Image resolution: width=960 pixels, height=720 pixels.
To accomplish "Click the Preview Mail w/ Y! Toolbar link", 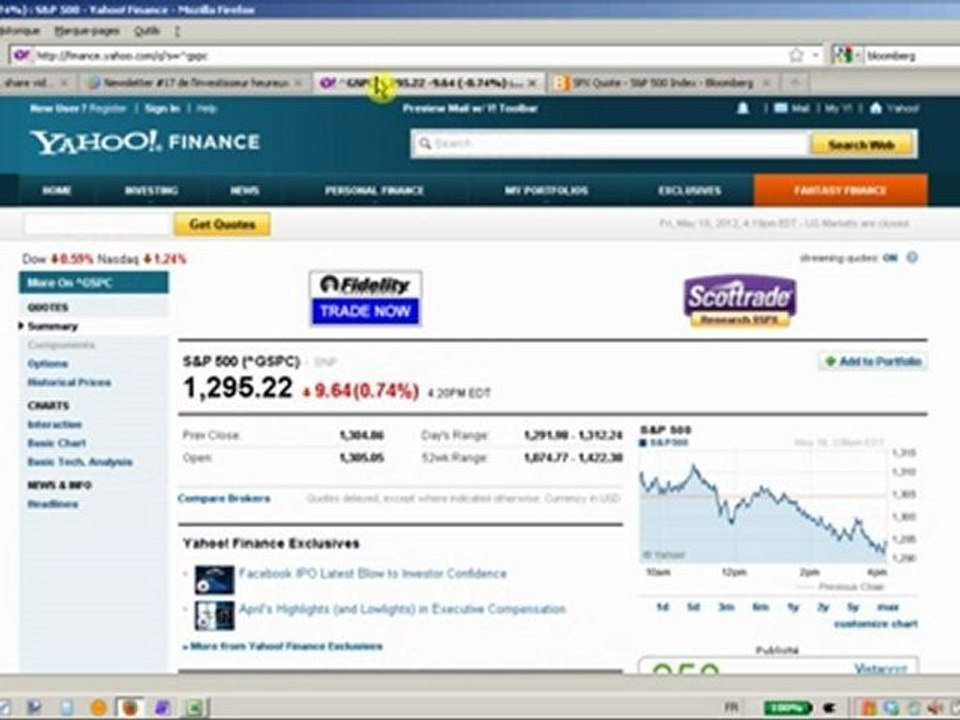I will coord(470,108).
